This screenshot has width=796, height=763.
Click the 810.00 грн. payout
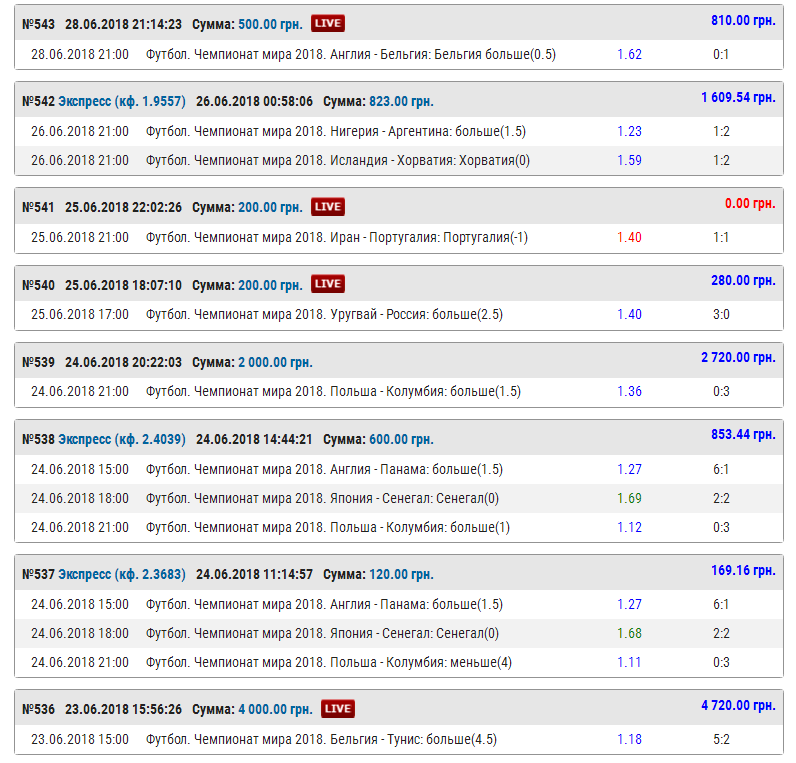(x=743, y=20)
